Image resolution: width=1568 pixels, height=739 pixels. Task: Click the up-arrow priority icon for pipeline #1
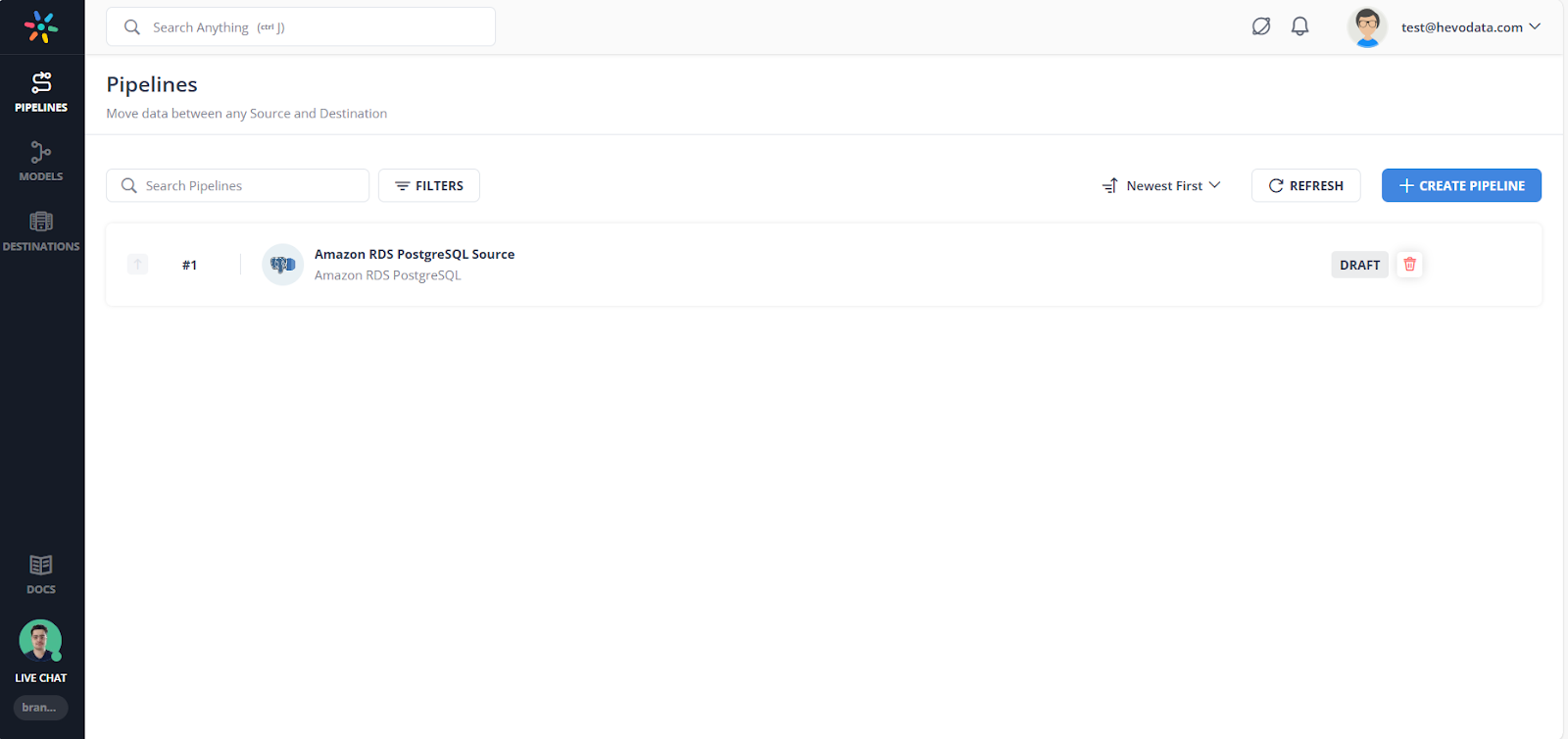tap(138, 264)
